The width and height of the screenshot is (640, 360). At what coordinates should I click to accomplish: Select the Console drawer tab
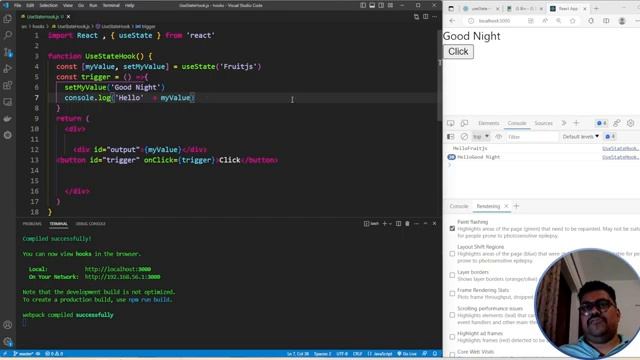[x=459, y=206]
